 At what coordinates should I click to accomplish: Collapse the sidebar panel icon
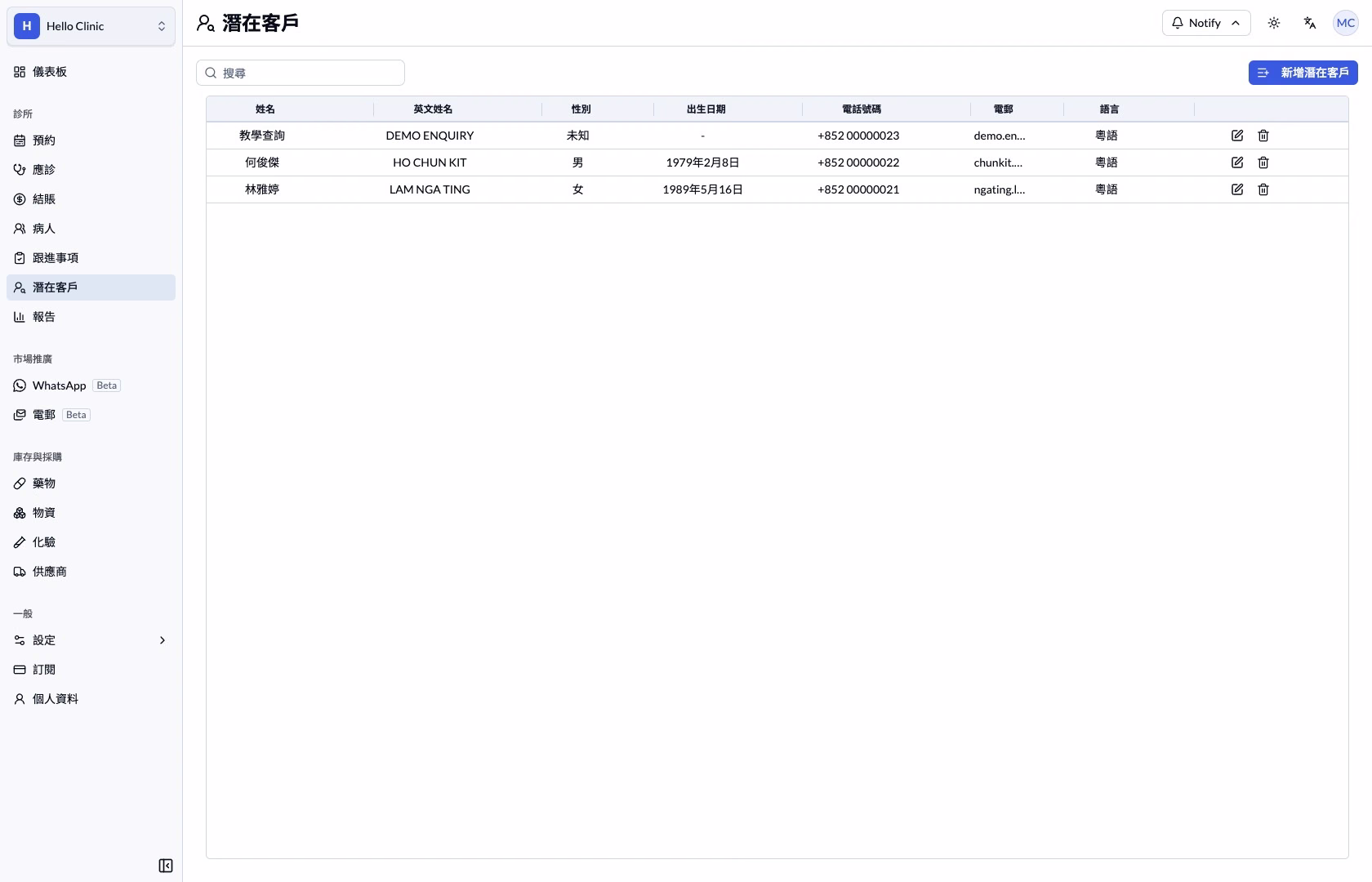point(166,866)
